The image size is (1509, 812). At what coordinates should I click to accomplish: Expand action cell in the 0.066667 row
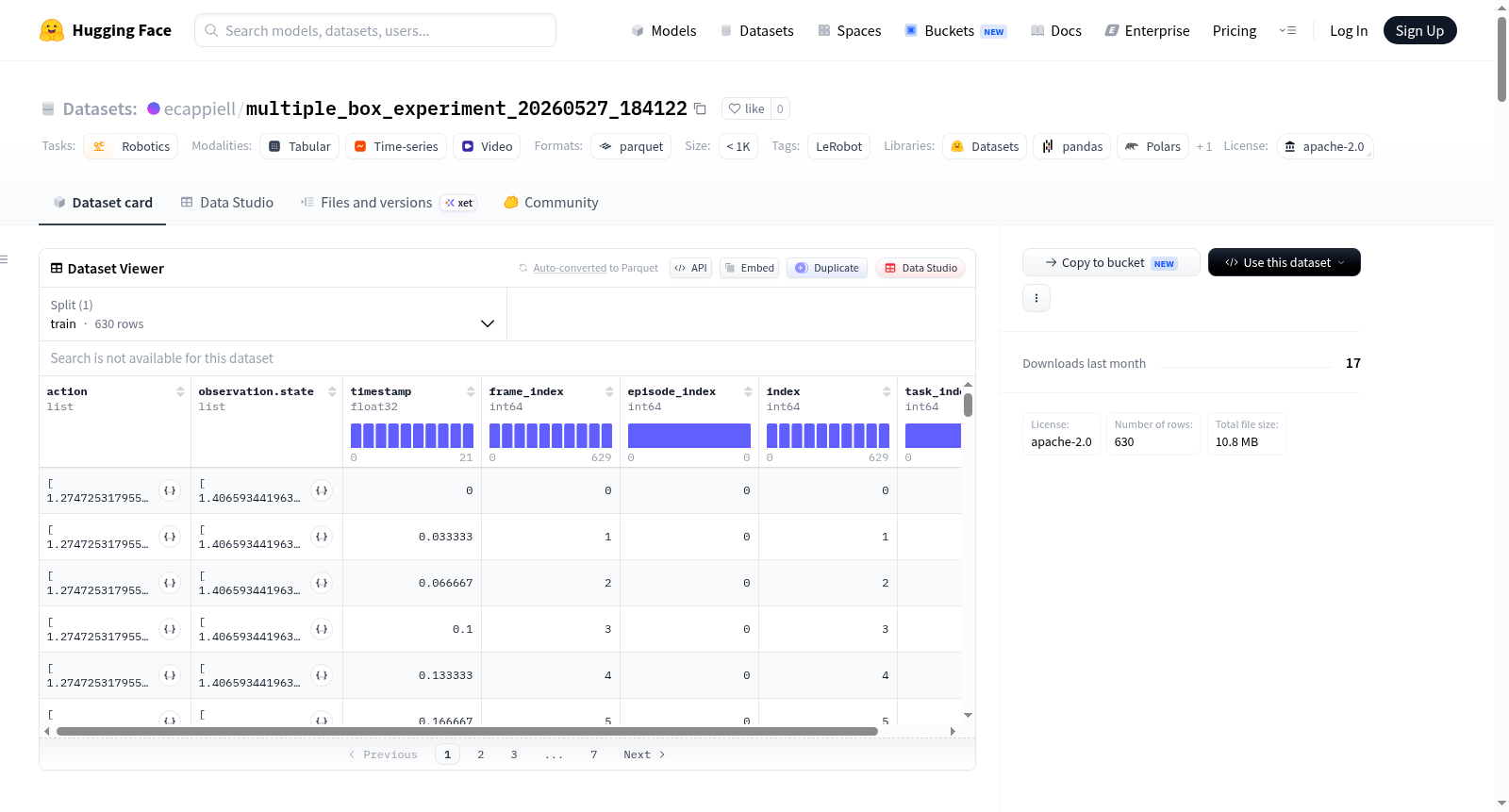click(170, 583)
